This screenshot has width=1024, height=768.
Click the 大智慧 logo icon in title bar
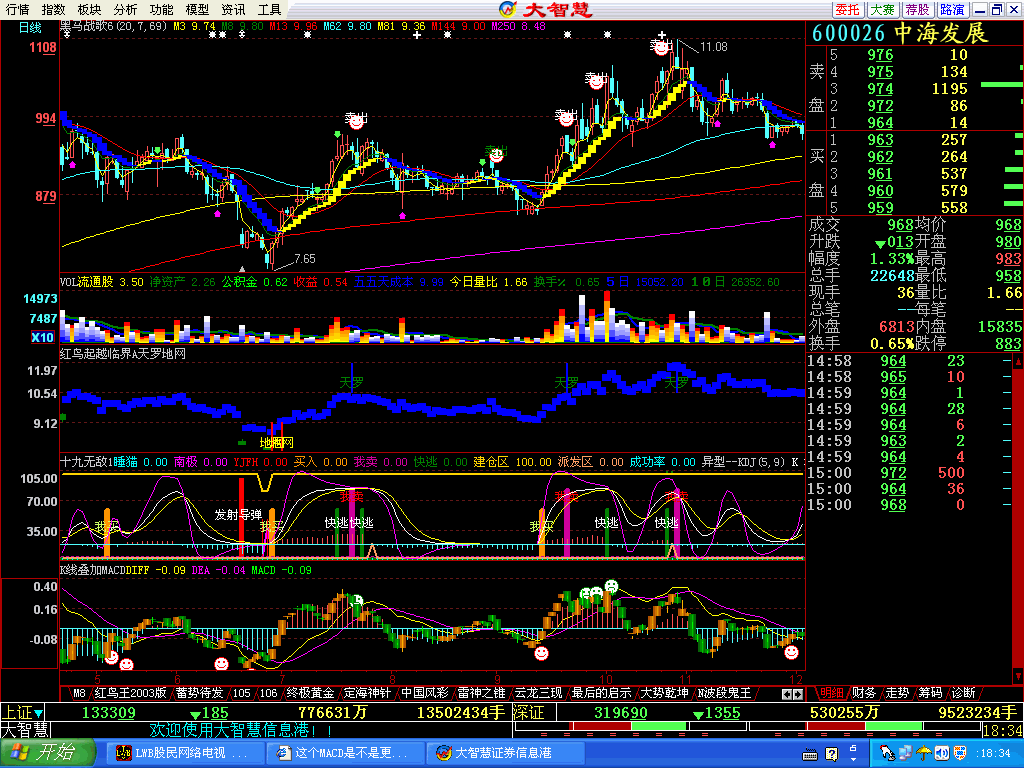pos(507,9)
